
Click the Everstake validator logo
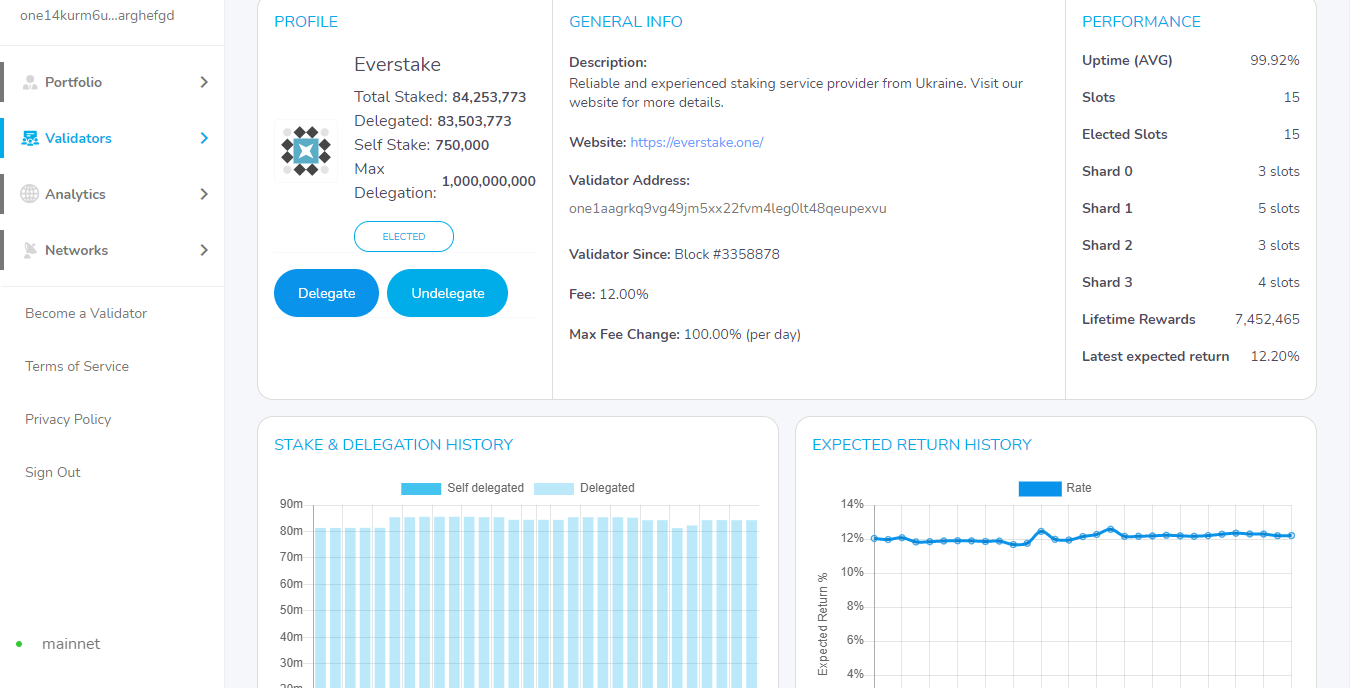pos(306,151)
